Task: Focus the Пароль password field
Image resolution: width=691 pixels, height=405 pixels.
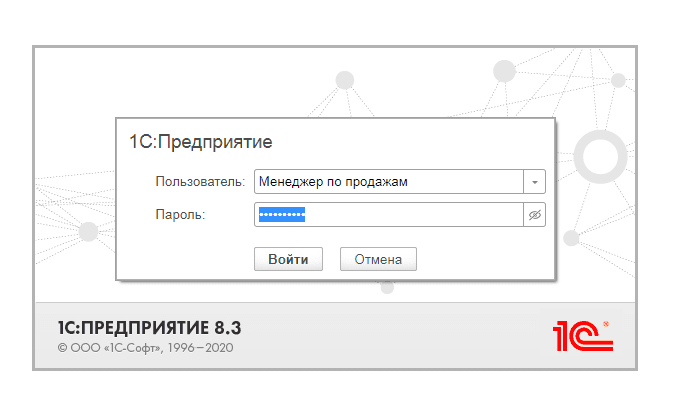Action: [389, 215]
